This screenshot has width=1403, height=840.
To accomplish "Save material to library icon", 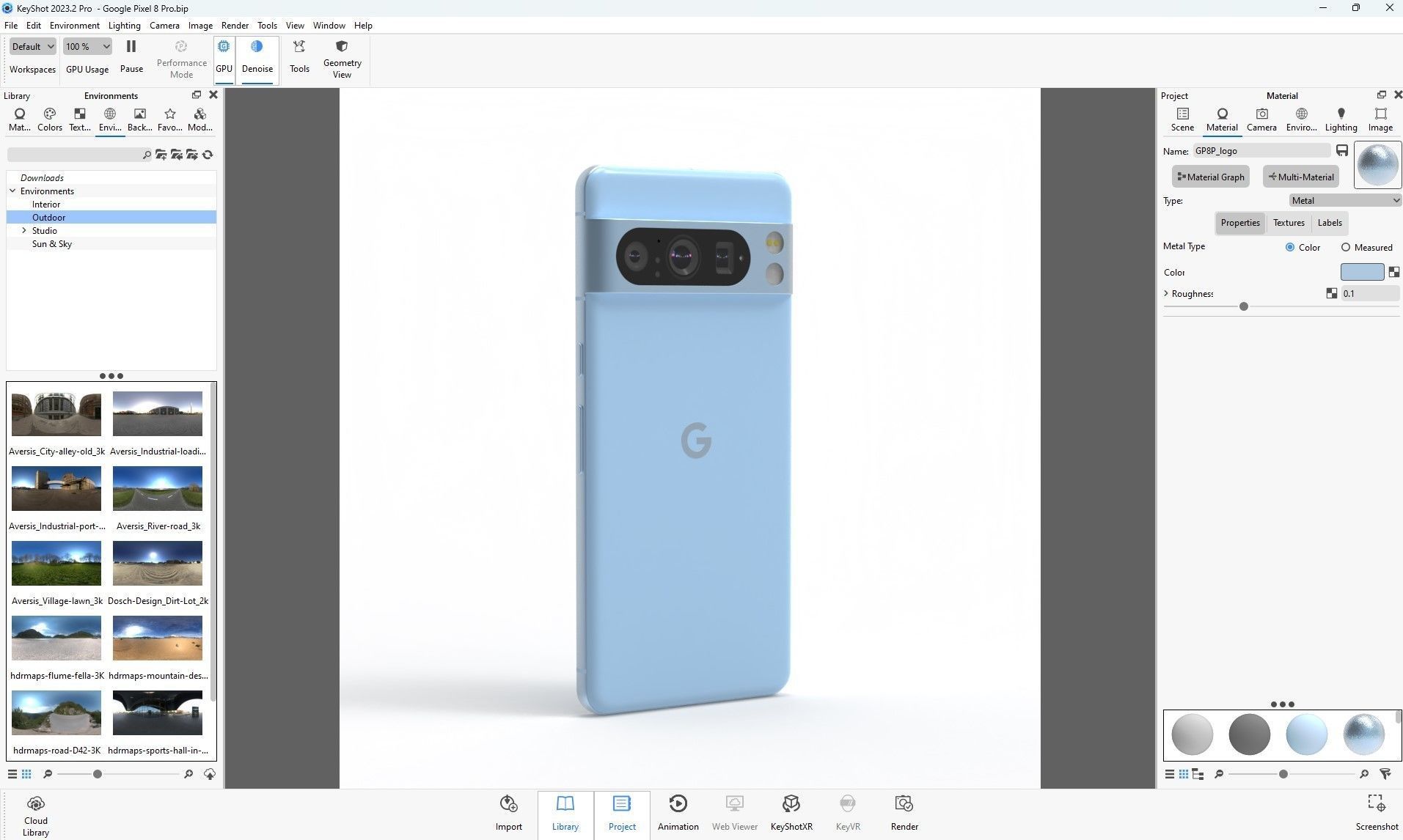I will coord(1341,150).
